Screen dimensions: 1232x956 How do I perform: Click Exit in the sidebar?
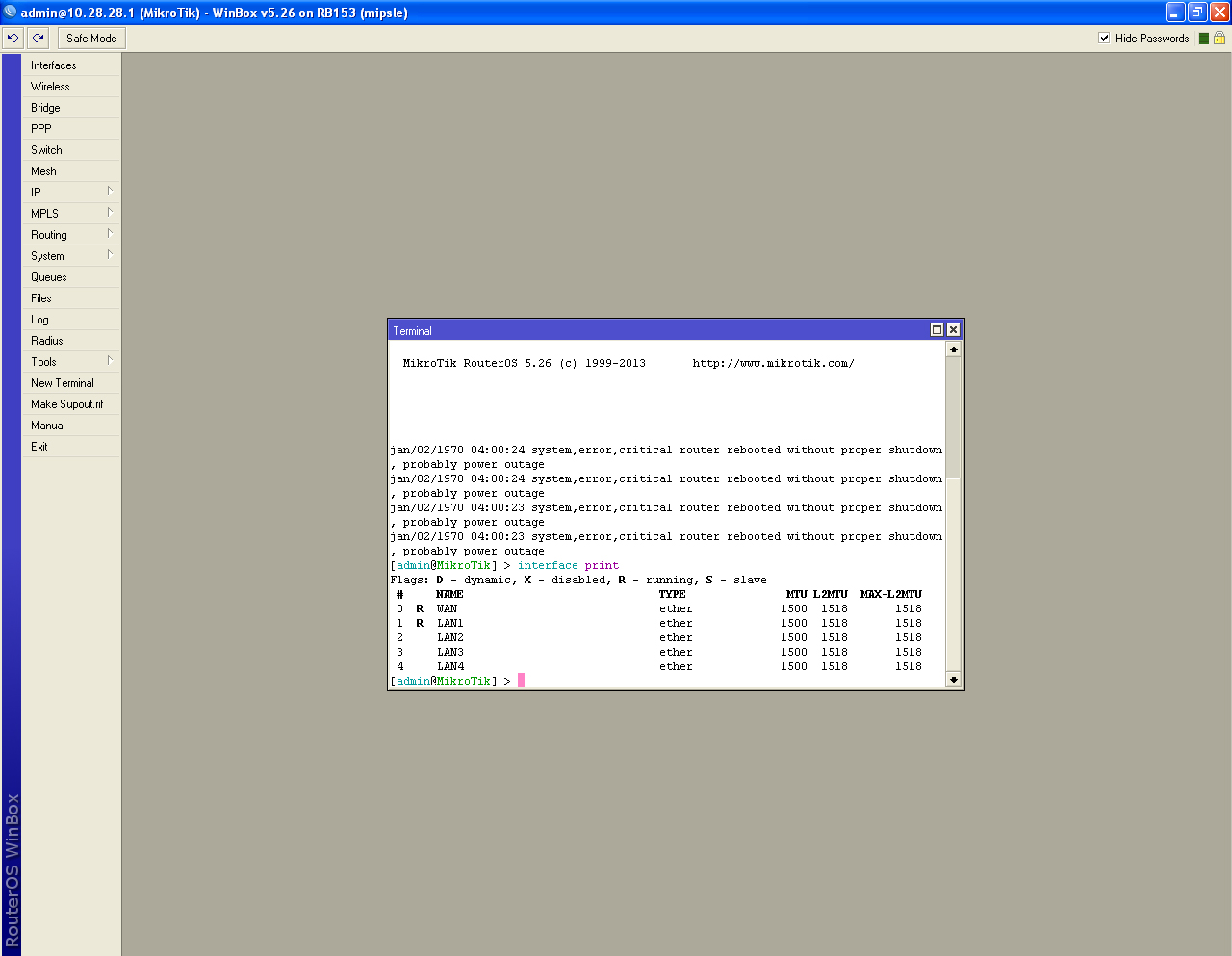[x=71, y=447]
